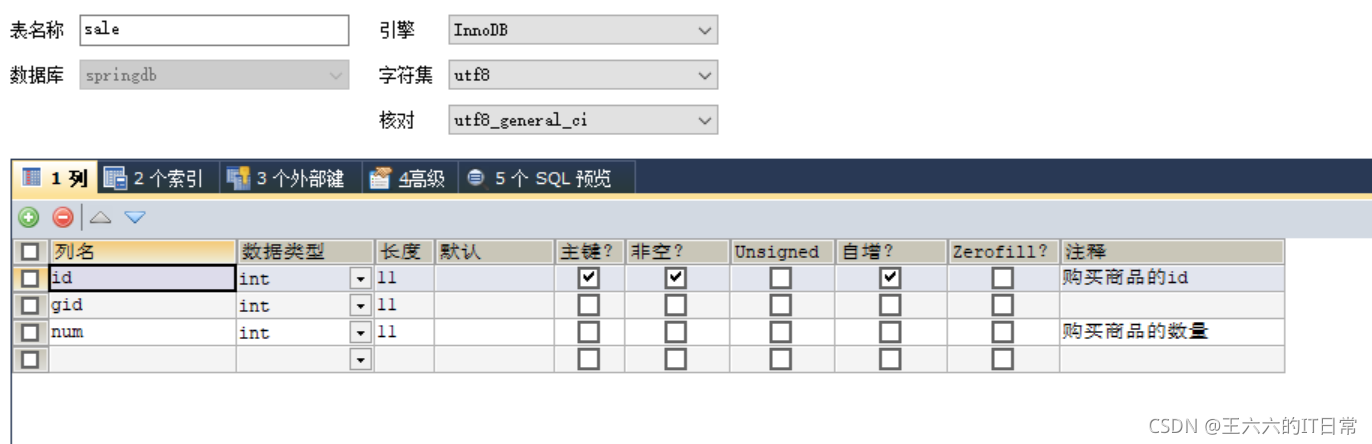Check 主键 for the num column
1372x444 pixels.
pyautogui.click(x=589, y=332)
